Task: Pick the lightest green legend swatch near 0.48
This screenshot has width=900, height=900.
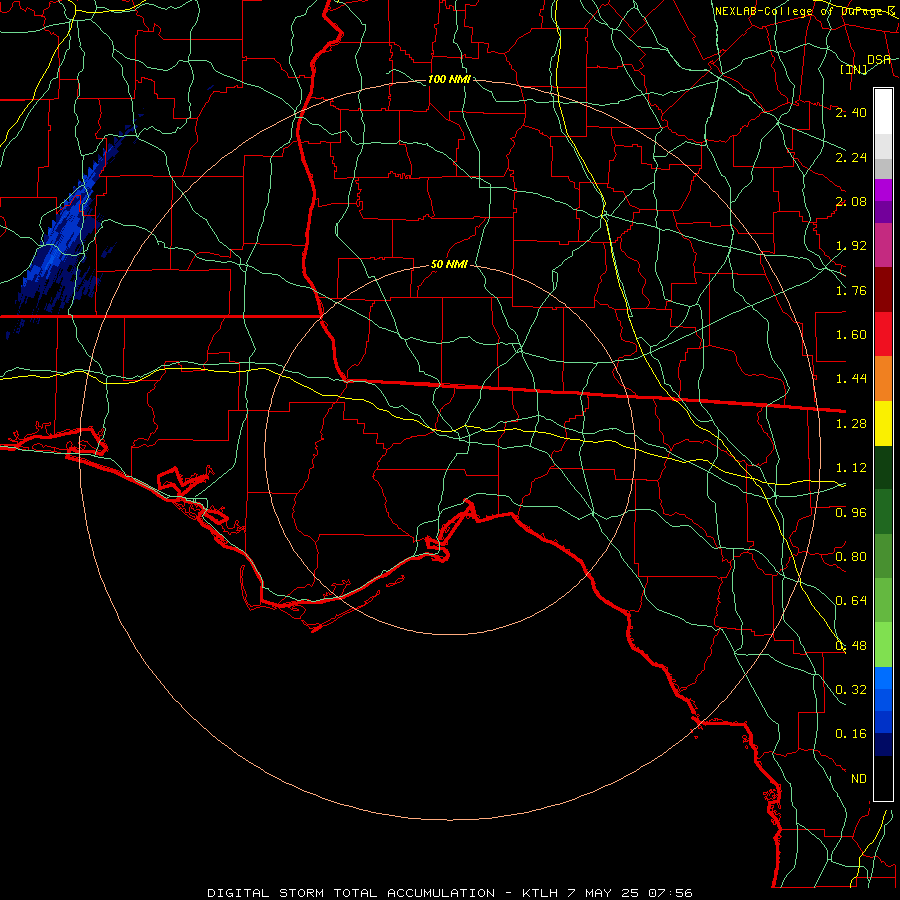Action: 883,645
